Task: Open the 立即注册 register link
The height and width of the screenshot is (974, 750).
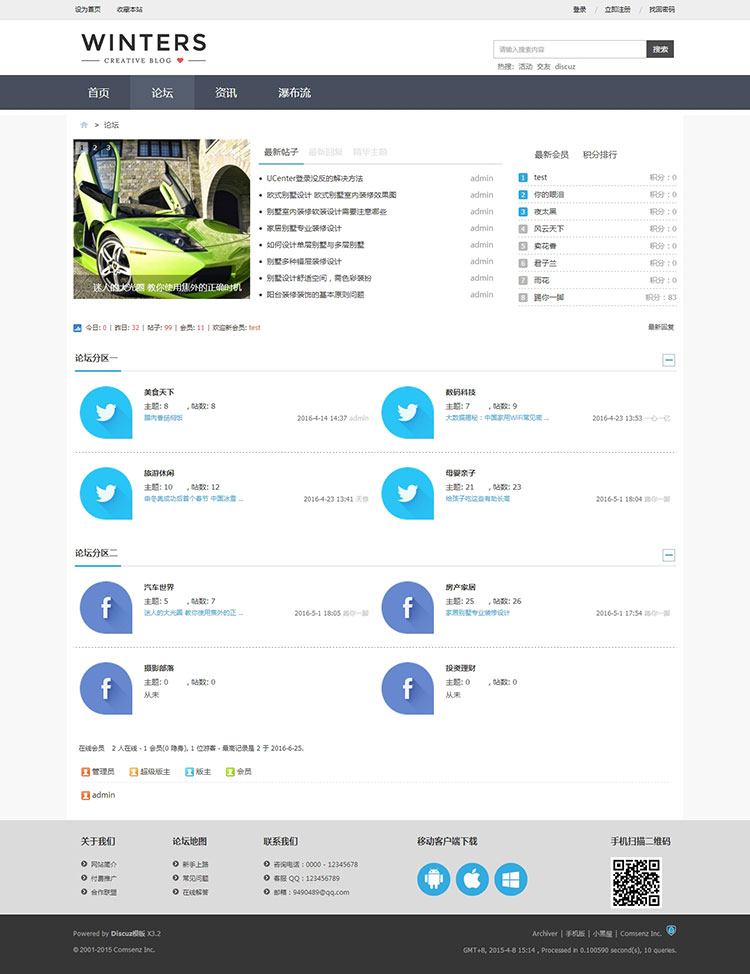Action: [617, 9]
